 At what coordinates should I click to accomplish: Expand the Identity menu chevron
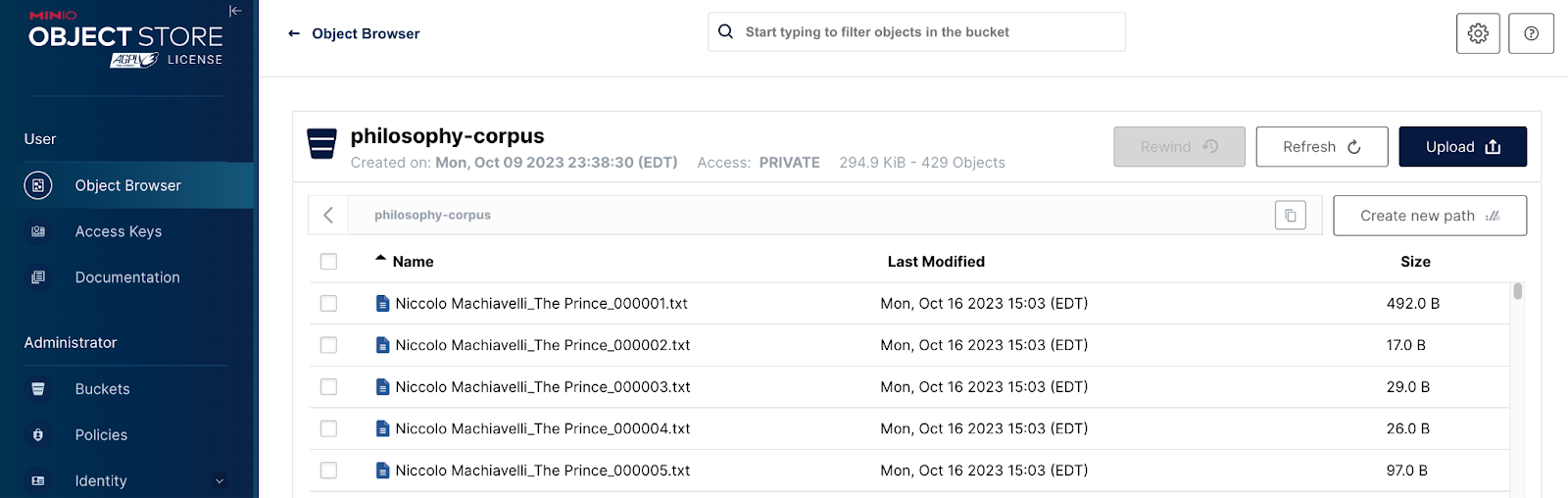pyautogui.click(x=220, y=481)
